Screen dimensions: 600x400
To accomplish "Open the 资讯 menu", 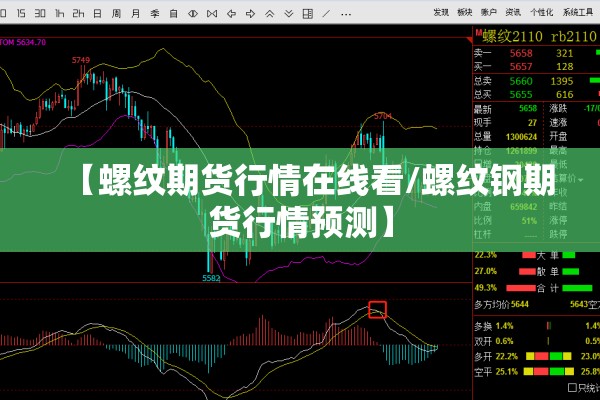I will (x=513, y=12).
